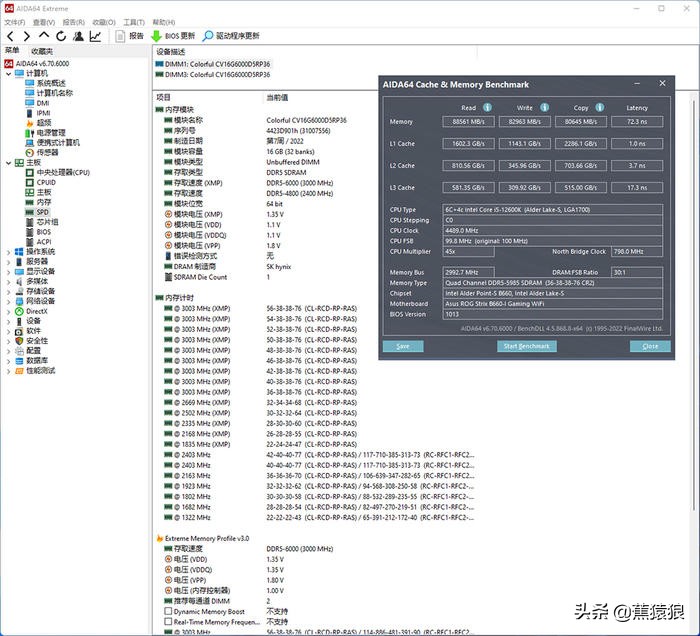Open the 帮助(H) menu

pyautogui.click(x=163, y=22)
